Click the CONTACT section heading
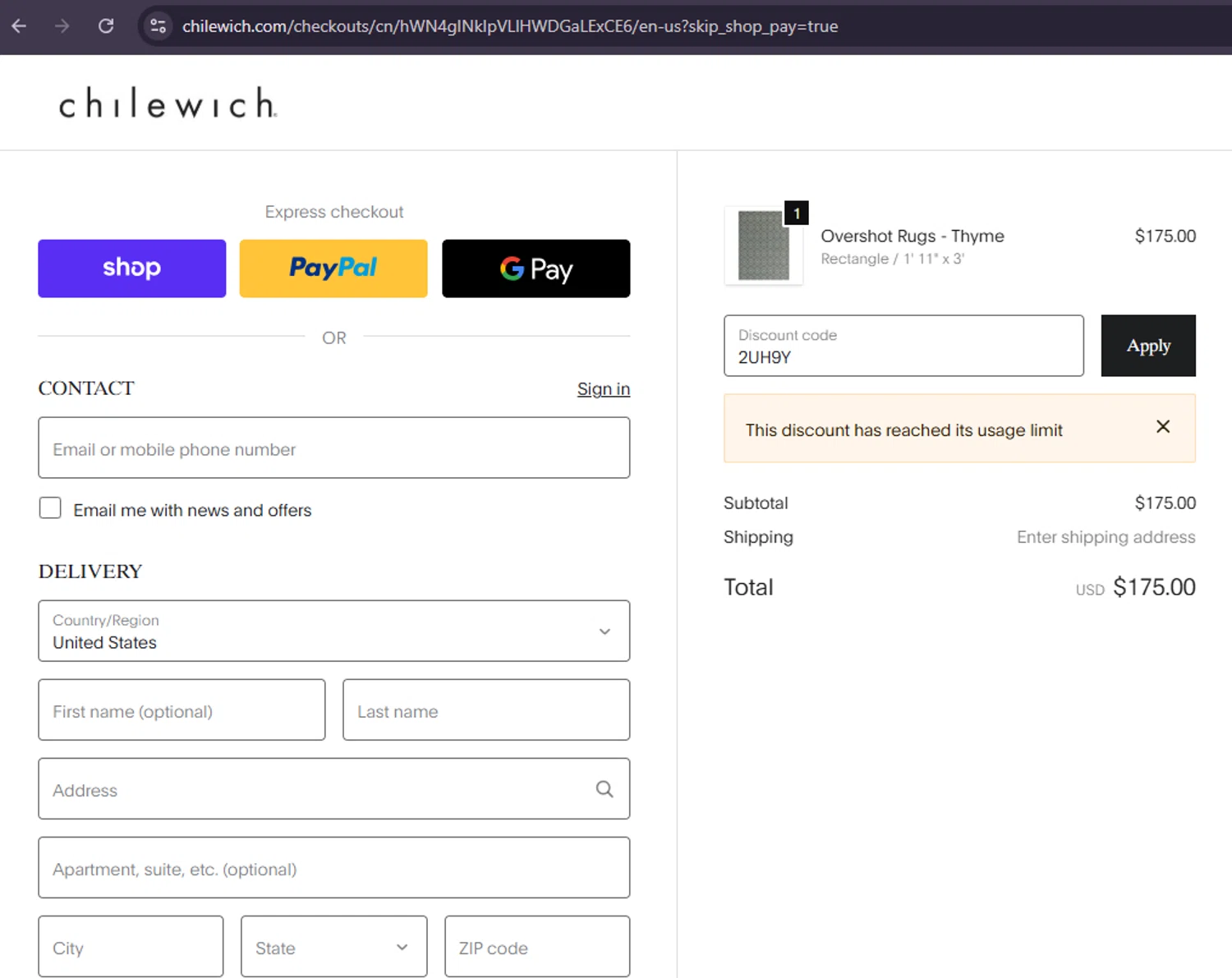The image size is (1232, 978). [x=86, y=388]
